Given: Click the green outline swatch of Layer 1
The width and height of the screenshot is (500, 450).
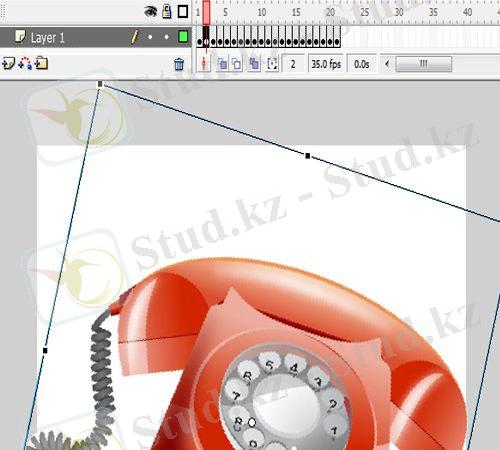Looking at the screenshot, I should (x=183, y=36).
